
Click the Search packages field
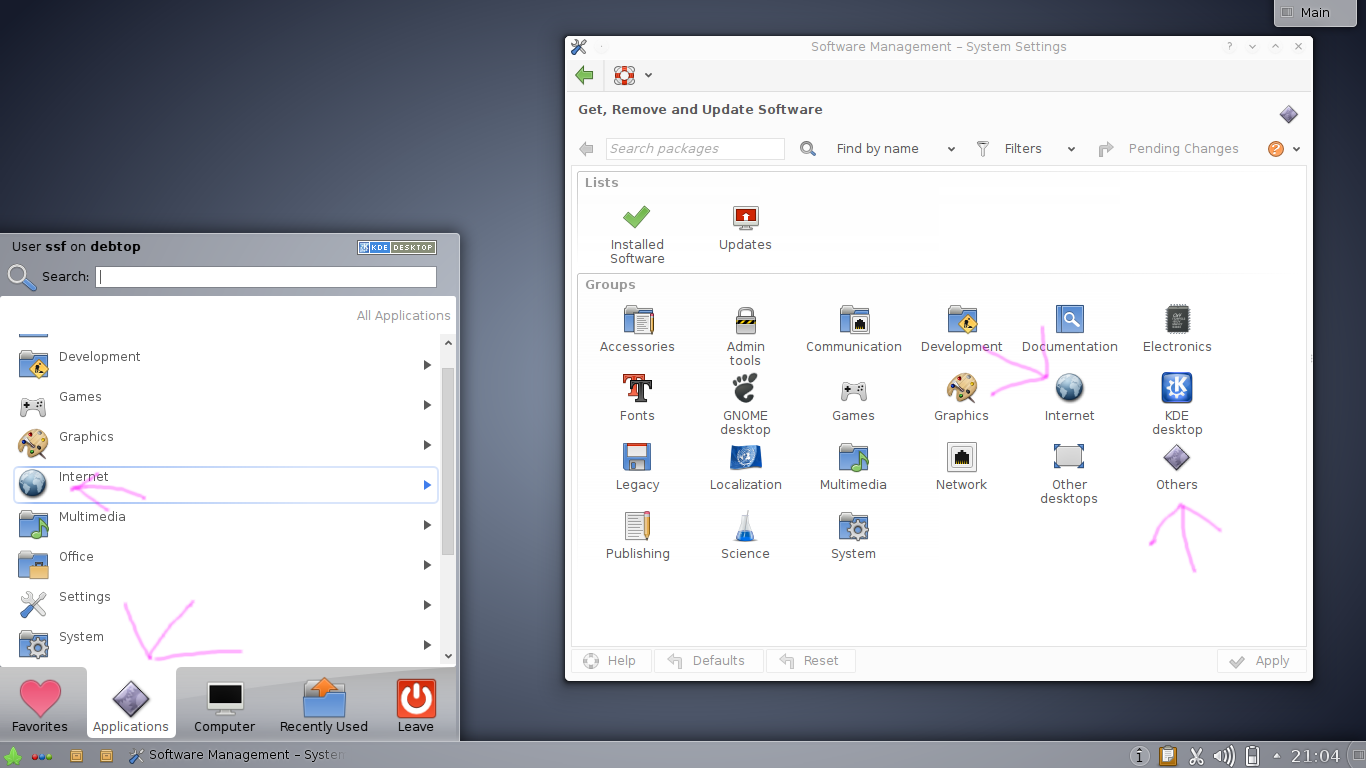pos(695,149)
